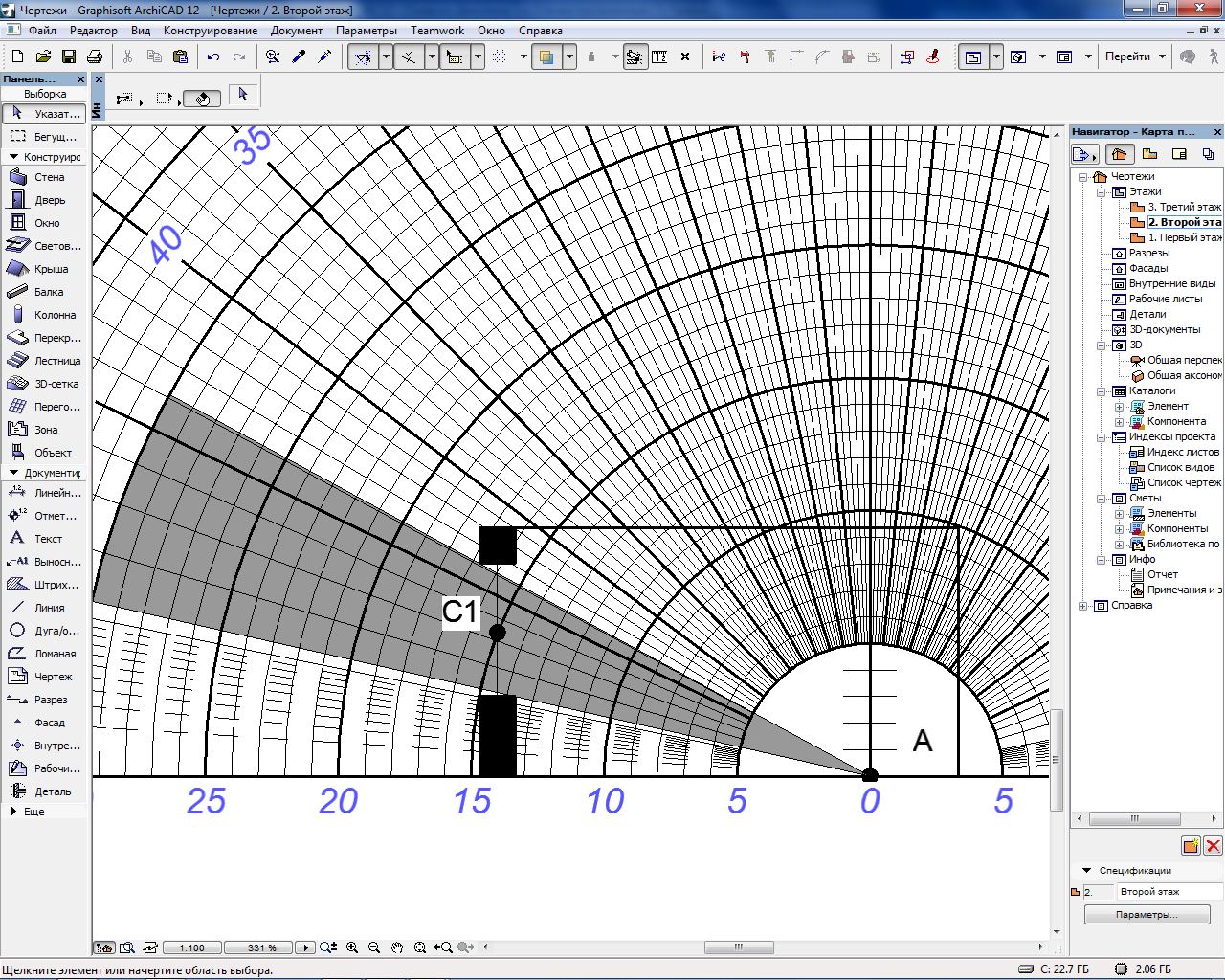Click the horizontal scrollbar thumb below drawing

coord(739,947)
